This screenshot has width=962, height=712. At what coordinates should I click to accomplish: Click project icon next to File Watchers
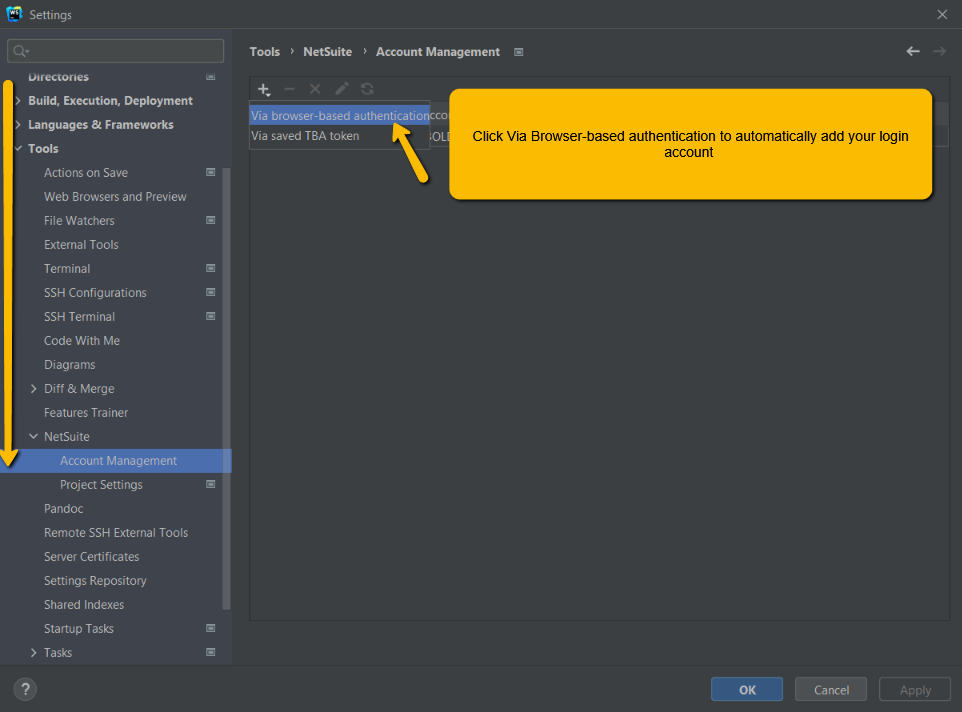[210, 220]
